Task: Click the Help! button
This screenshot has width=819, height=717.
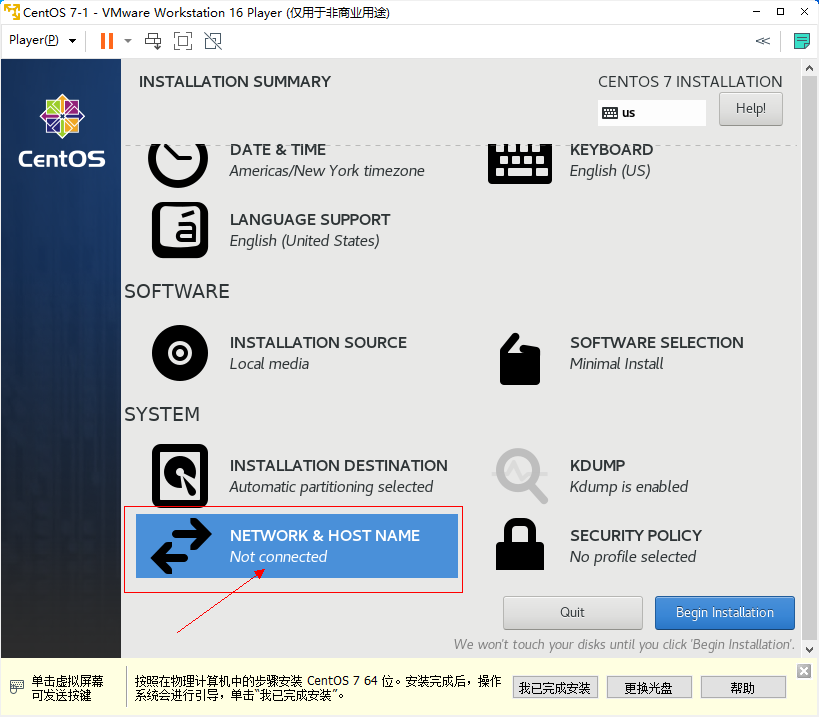Action: (x=750, y=109)
